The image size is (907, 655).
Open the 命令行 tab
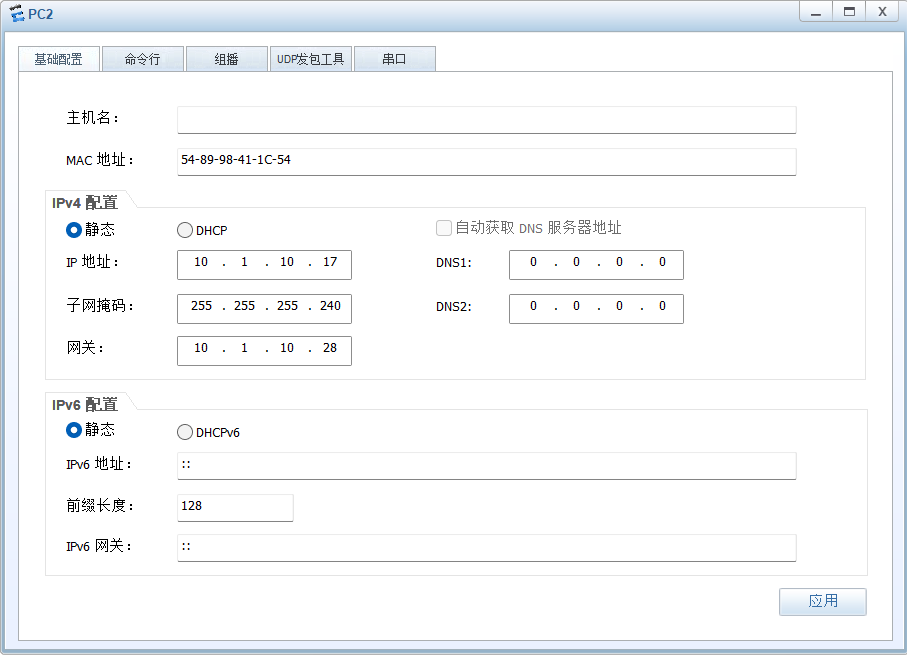[x=142, y=59]
